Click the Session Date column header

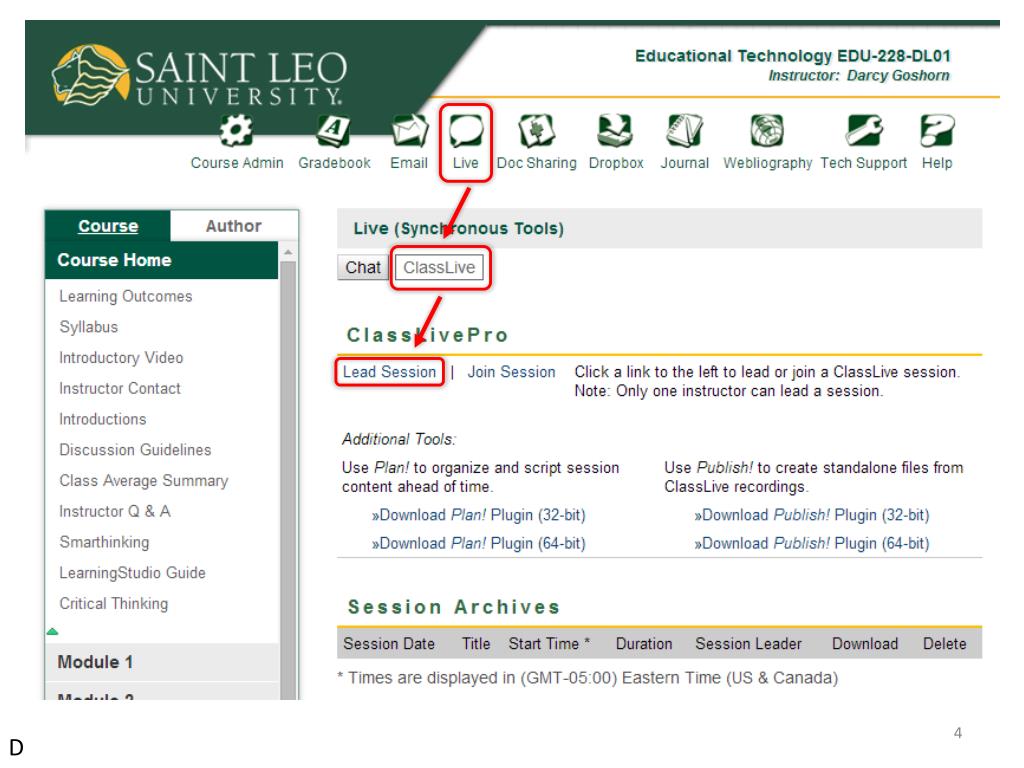click(389, 644)
